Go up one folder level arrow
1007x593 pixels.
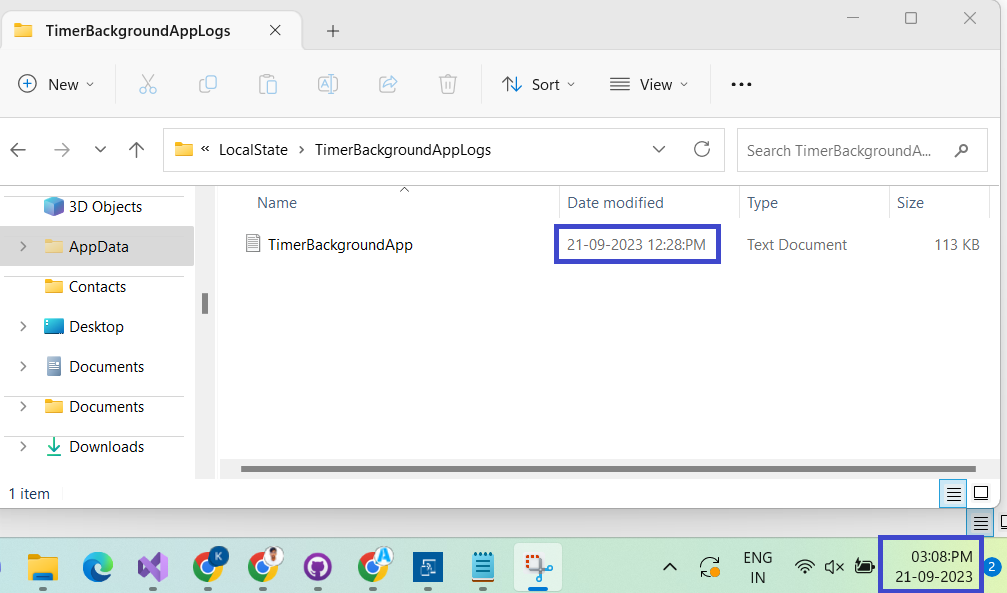coord(136,150)
